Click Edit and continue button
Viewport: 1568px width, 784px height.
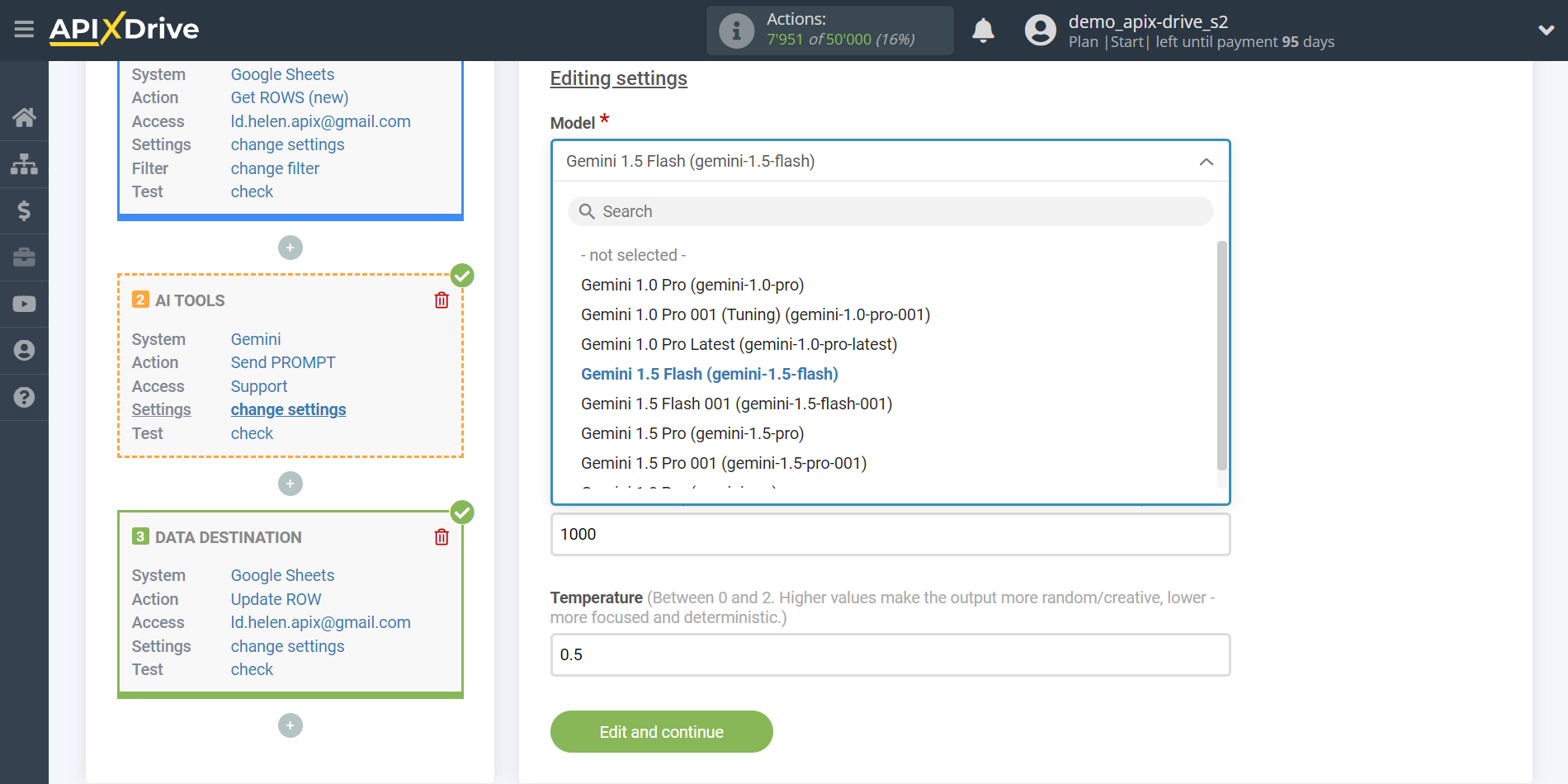[x=661, y=732]
